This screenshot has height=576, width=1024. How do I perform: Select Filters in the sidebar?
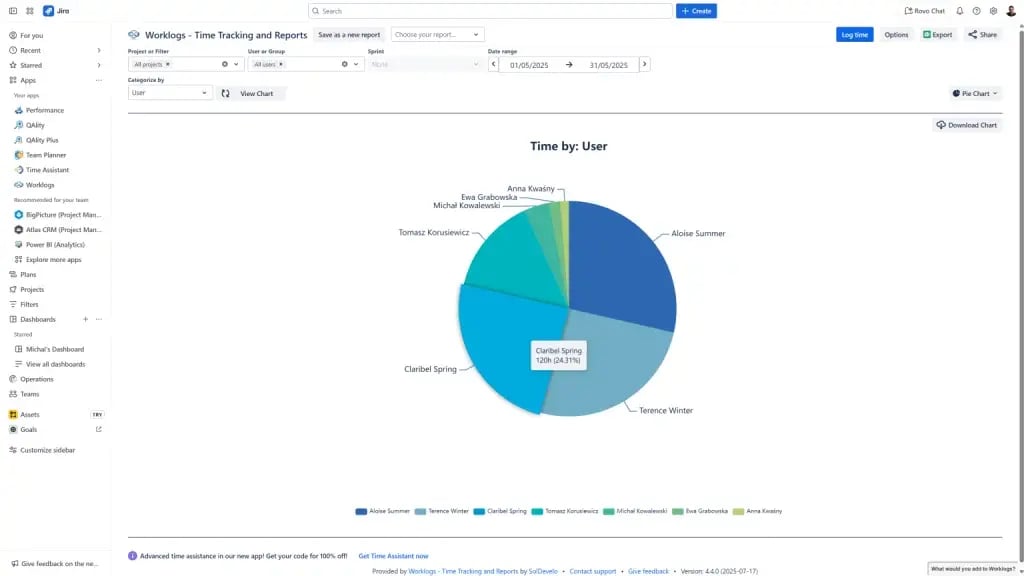click(x=30, y=304)
